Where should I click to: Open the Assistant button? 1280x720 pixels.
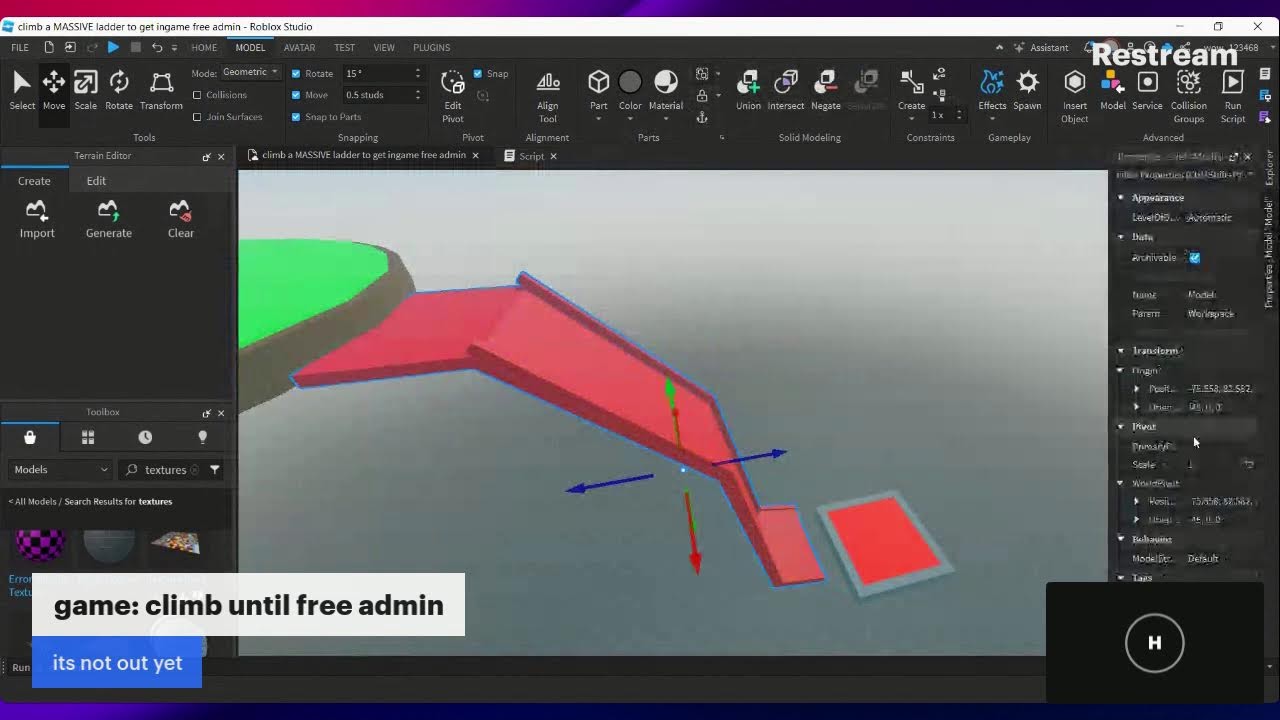click(x=1041, y=47)
